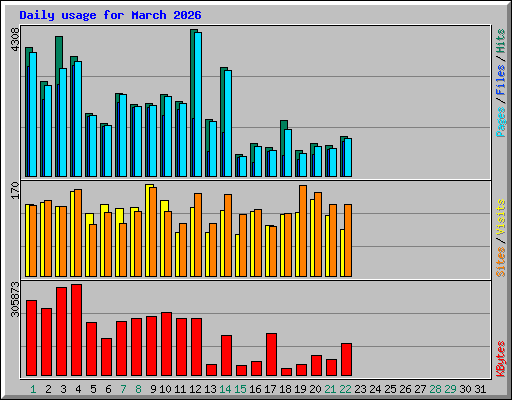512x400 pixels.
Task: Click the orange sites bar for day 22
Action: coord(348,240)
